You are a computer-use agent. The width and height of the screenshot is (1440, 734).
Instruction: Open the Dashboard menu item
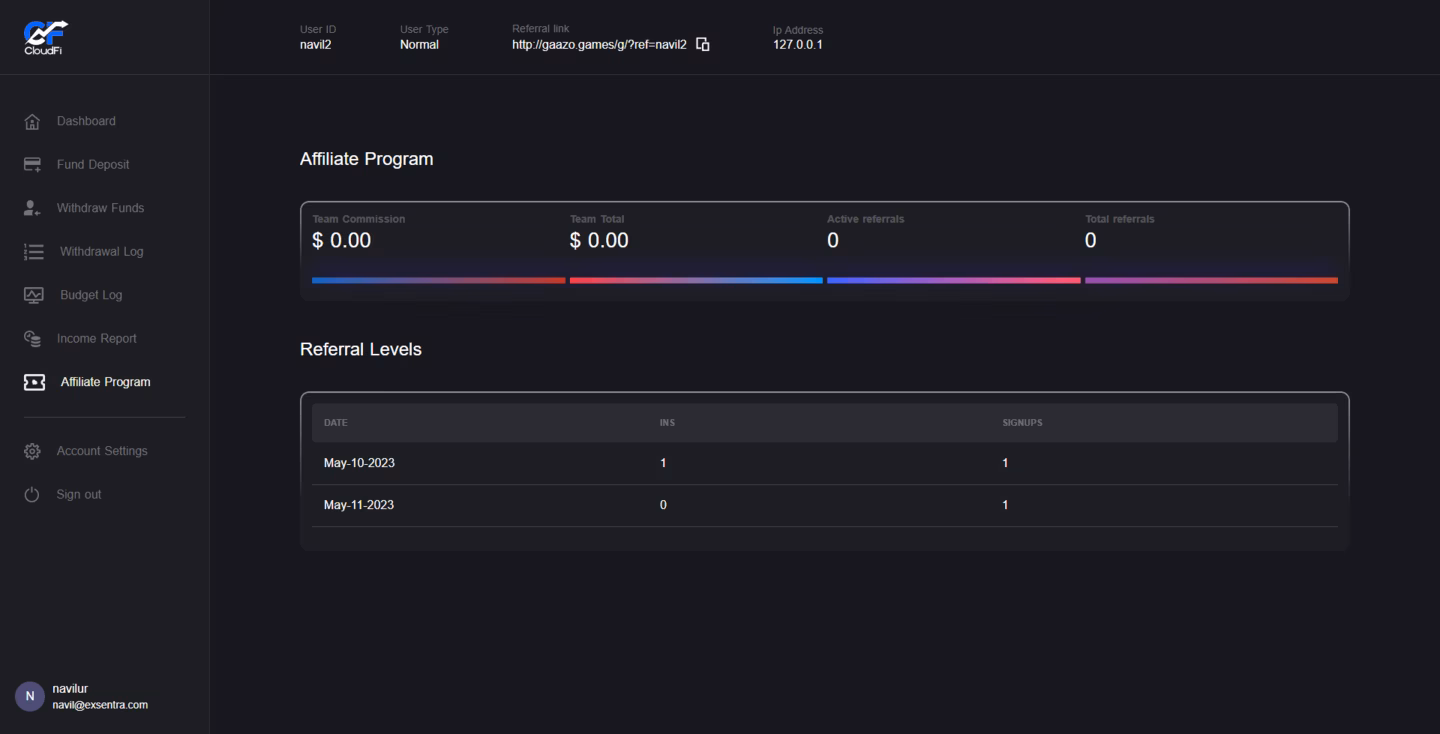point(86,121)
